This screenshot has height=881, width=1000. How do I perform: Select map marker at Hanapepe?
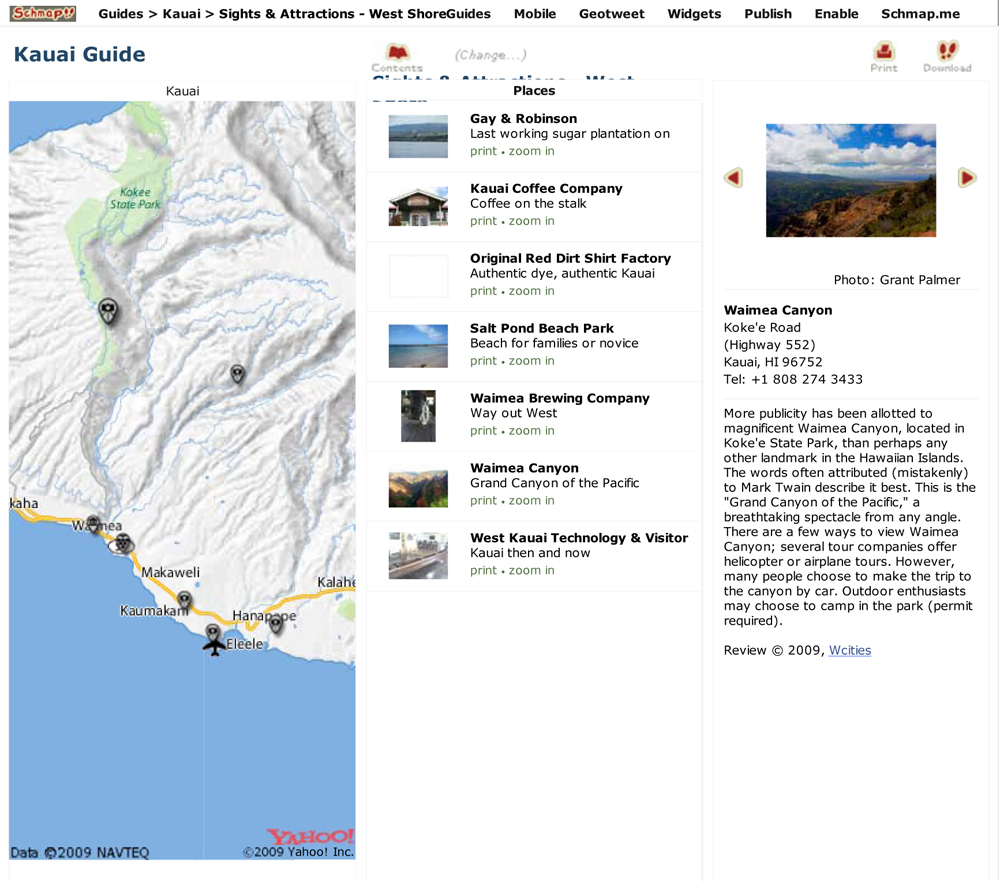[276, 624]
